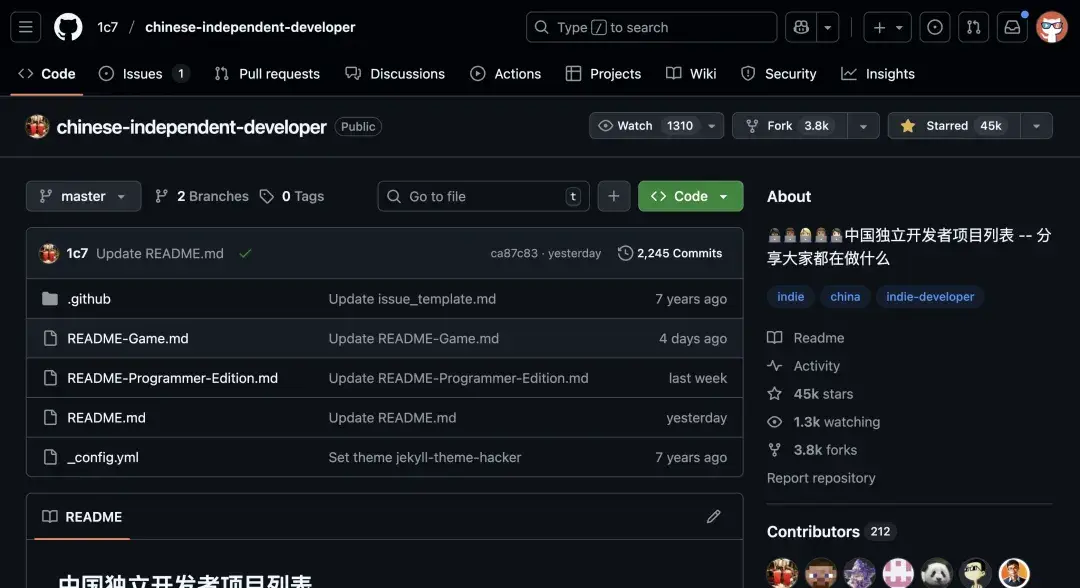Click the add file plus icon beside Go to file
The image size is (1080, 588).
613,196
